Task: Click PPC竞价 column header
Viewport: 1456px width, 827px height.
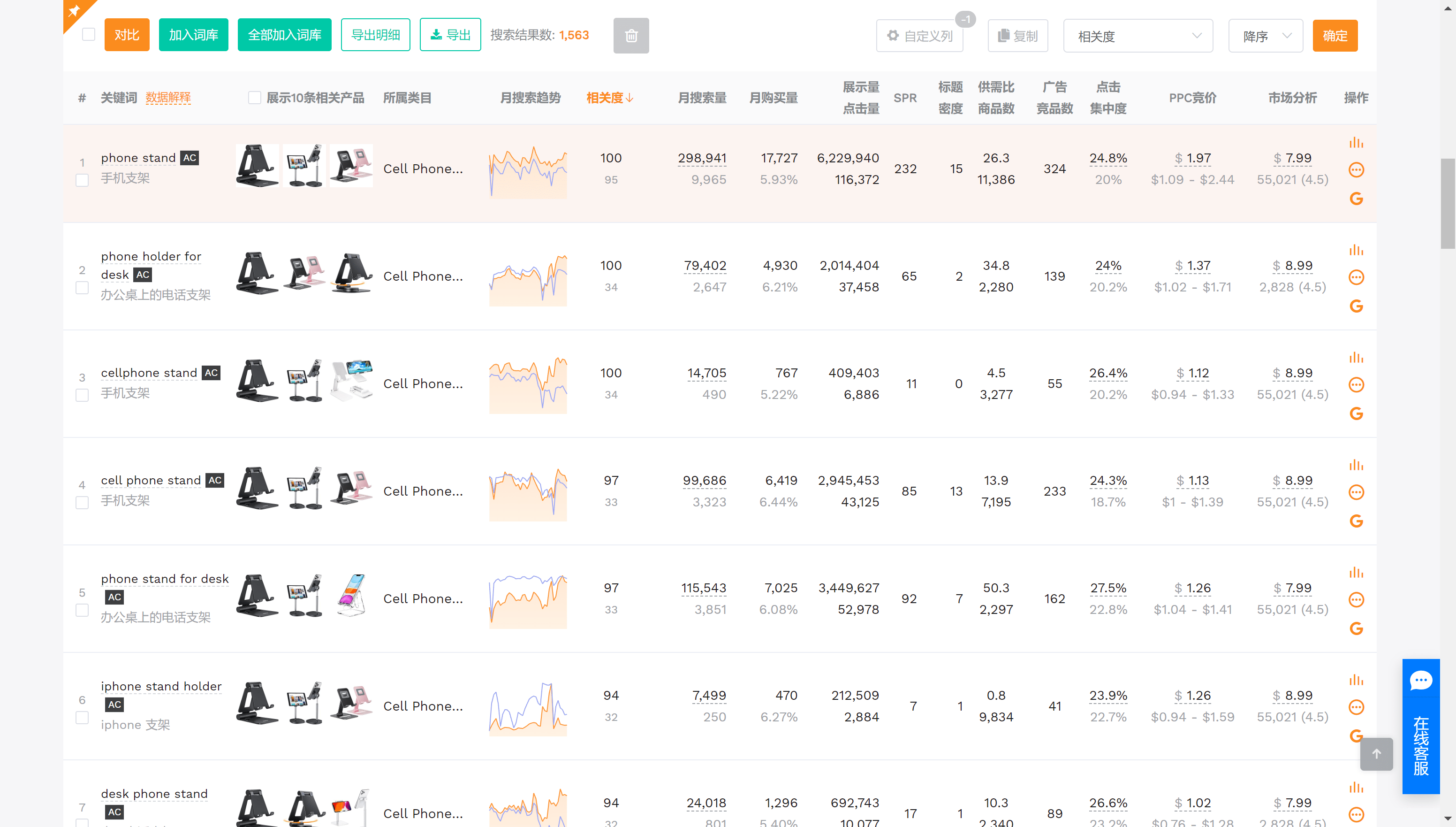Action: pos(1192,98)
